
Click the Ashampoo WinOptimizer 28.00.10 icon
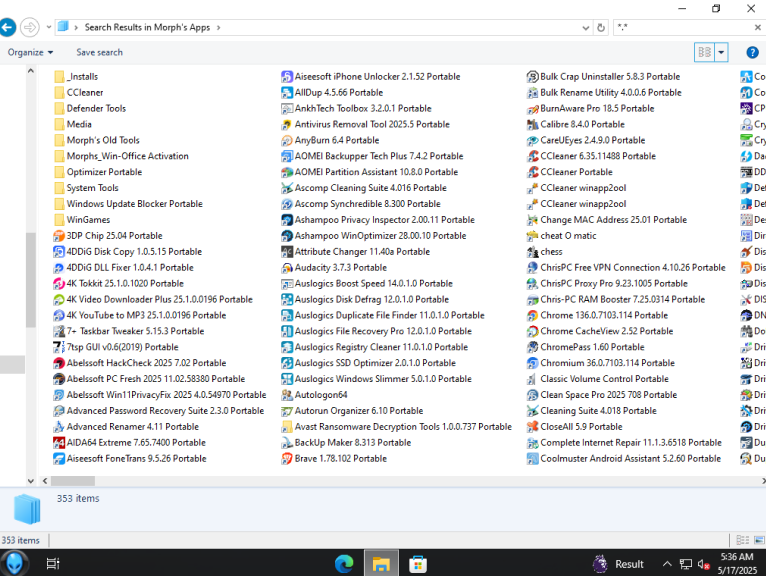click(287, 236)
